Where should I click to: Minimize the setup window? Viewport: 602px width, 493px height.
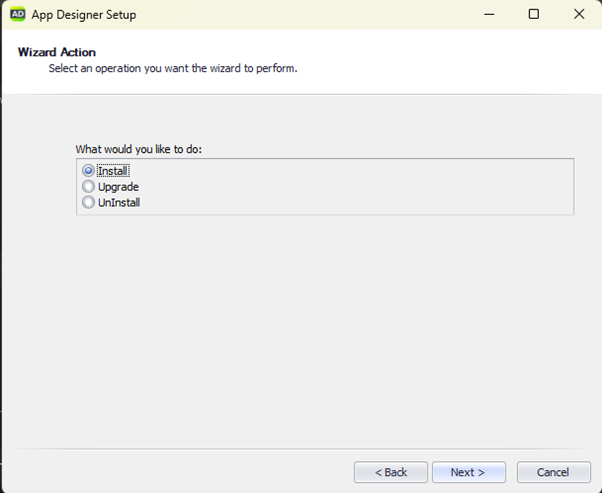pyautogui.click(x=489, y=14)
